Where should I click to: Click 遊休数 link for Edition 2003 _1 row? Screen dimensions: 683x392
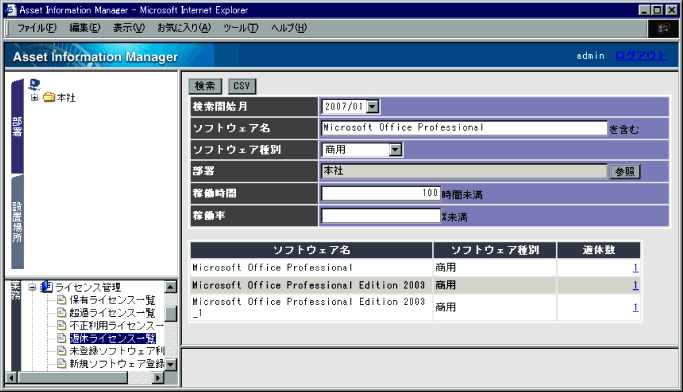tap(636, 308)
